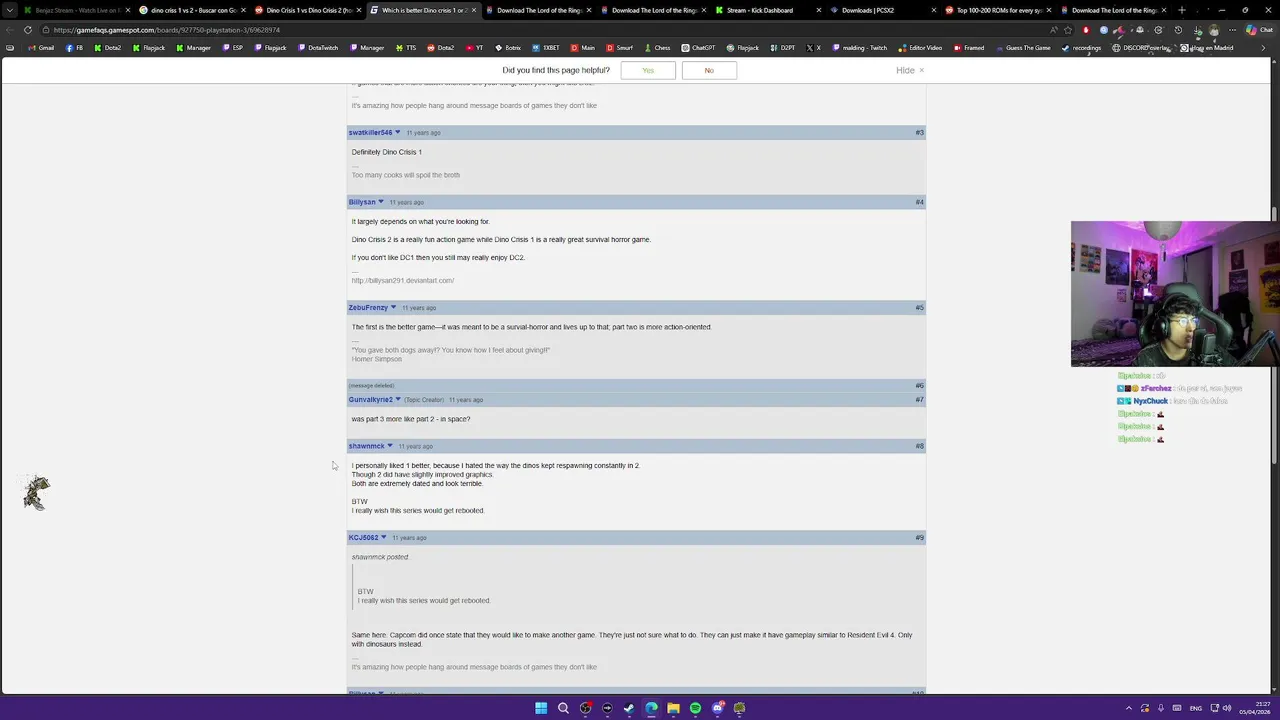Viewport: 1280px width, 720px height.
Task: Open the FB bookmark
Action: (x=75, y=48)
